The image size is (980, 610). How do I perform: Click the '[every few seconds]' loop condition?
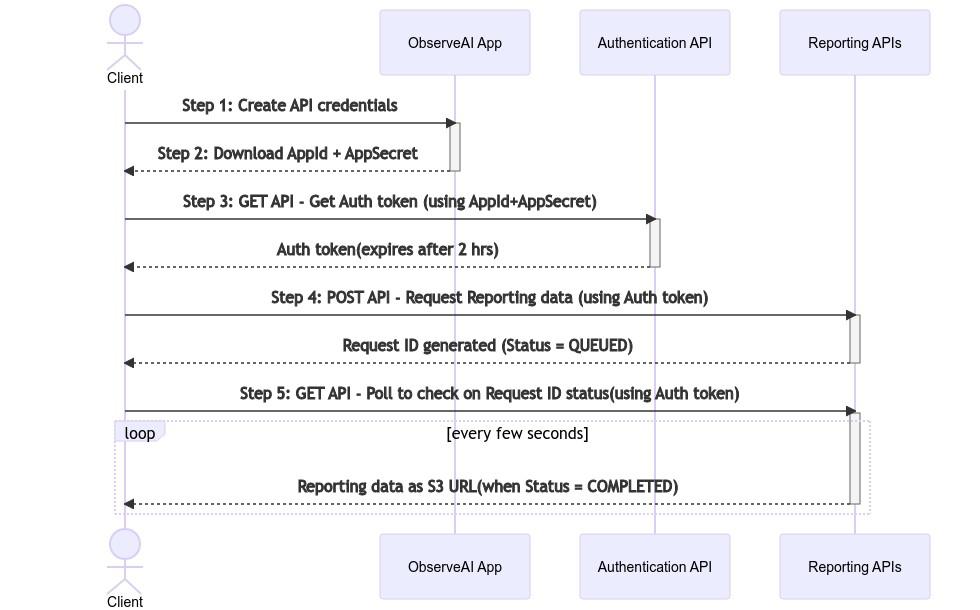click(517, 433)
